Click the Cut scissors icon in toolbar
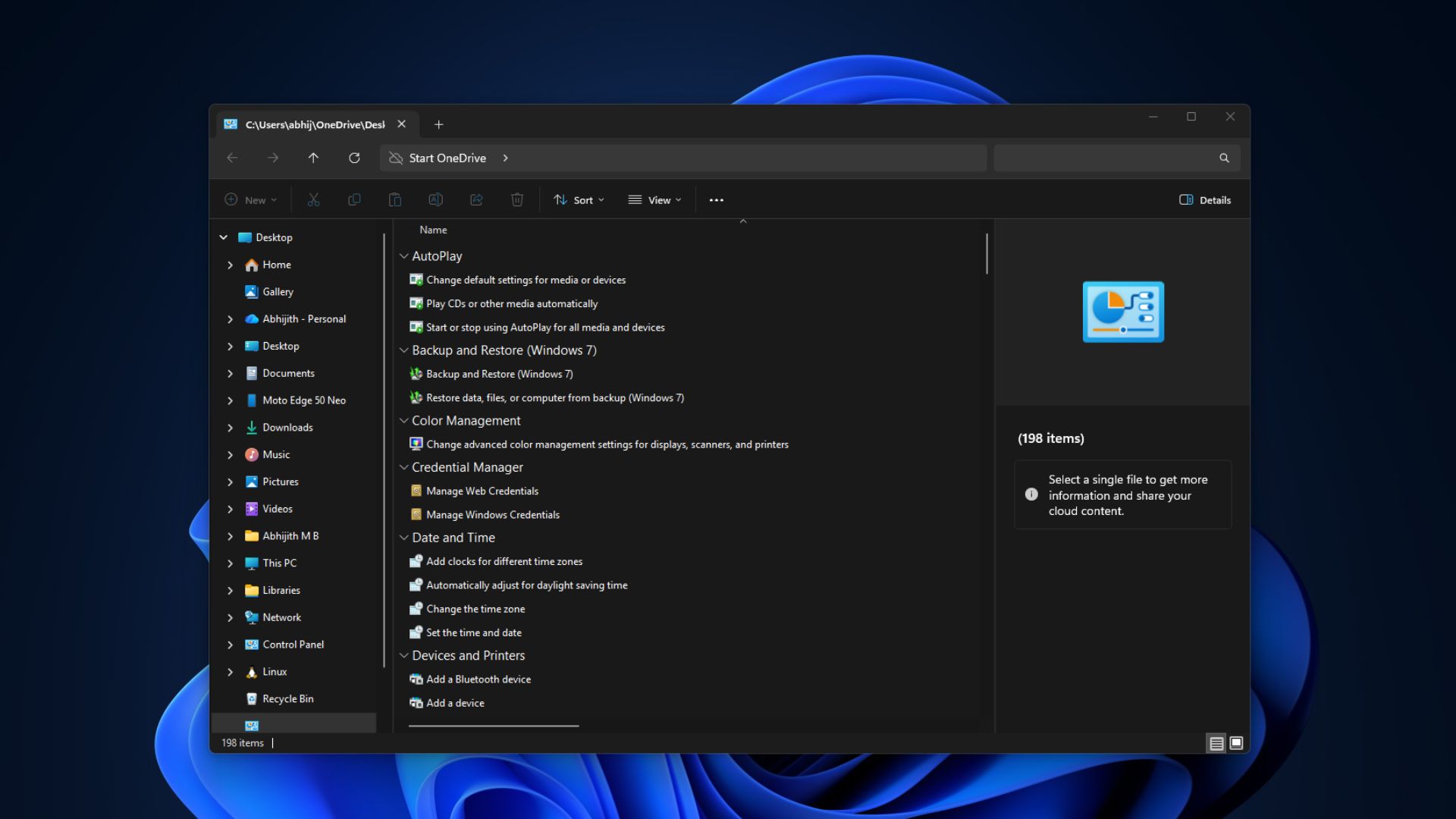 click(313, 200)
